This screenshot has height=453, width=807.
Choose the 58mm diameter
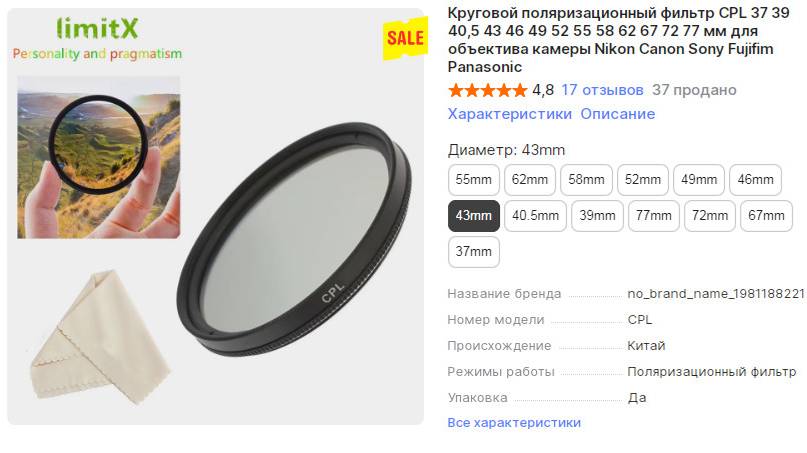[586, 180]
